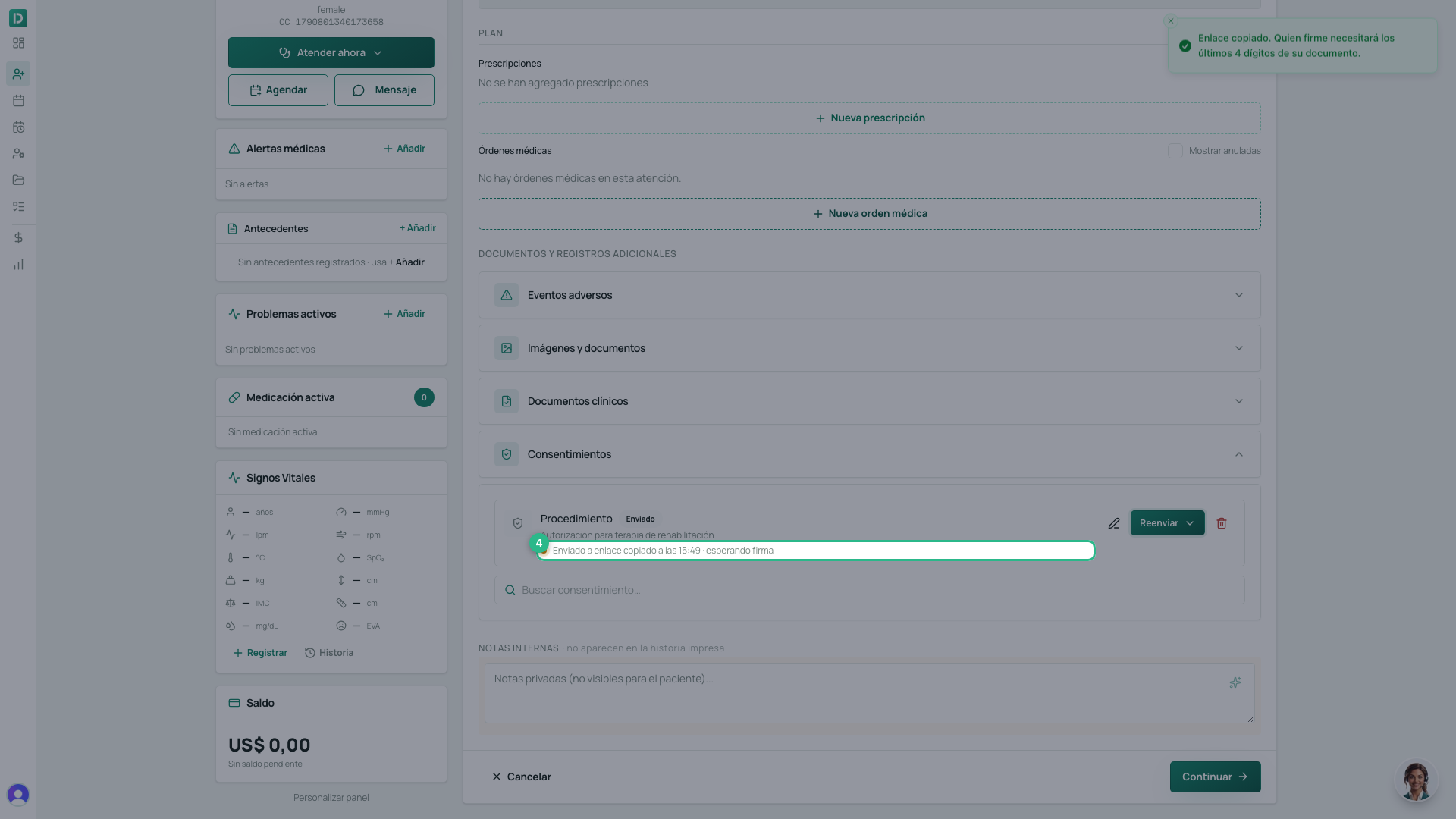
Task: Open the task list sidebar icon
Action: [18, 206]
